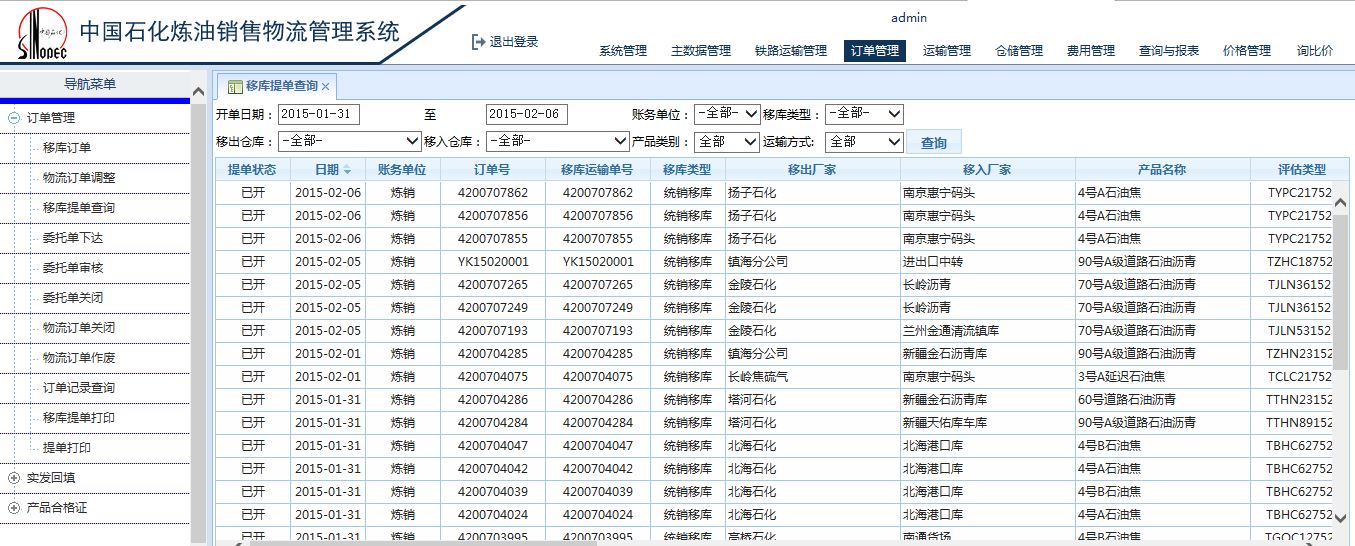Select 移库提单打印 in navigation tree

point(79,418)
